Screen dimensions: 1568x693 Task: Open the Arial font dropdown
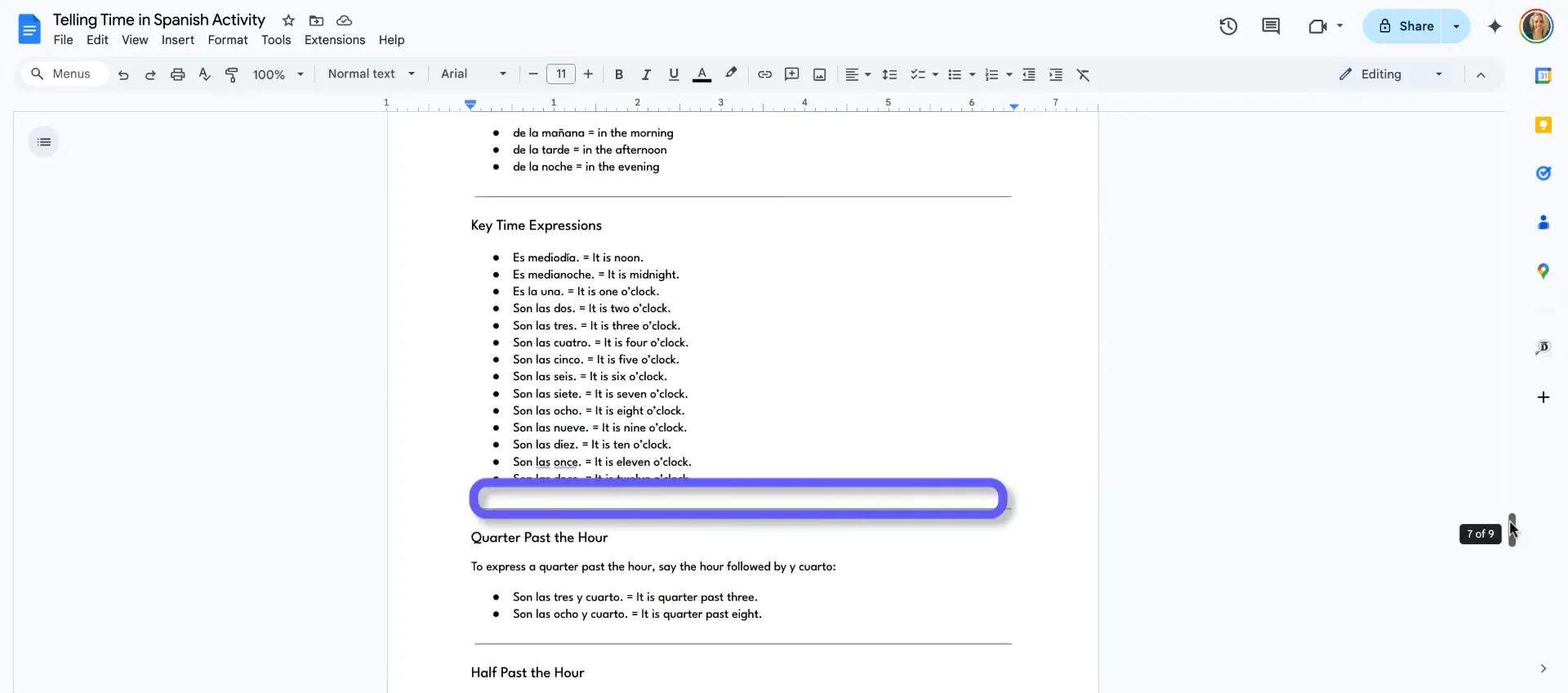474,74
